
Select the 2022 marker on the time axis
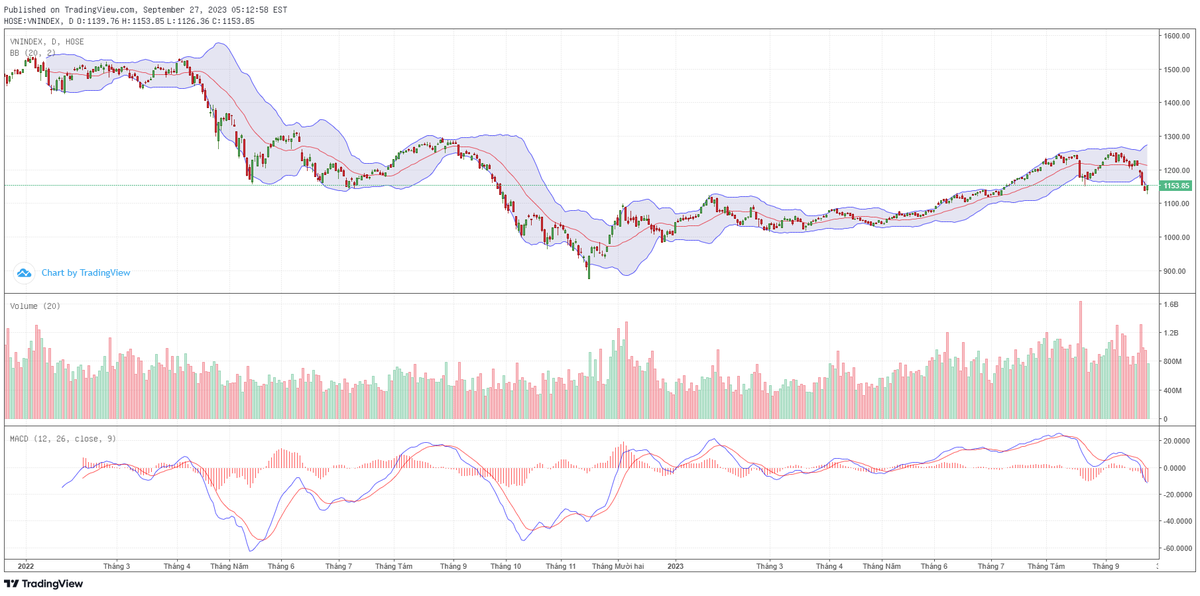28,566
